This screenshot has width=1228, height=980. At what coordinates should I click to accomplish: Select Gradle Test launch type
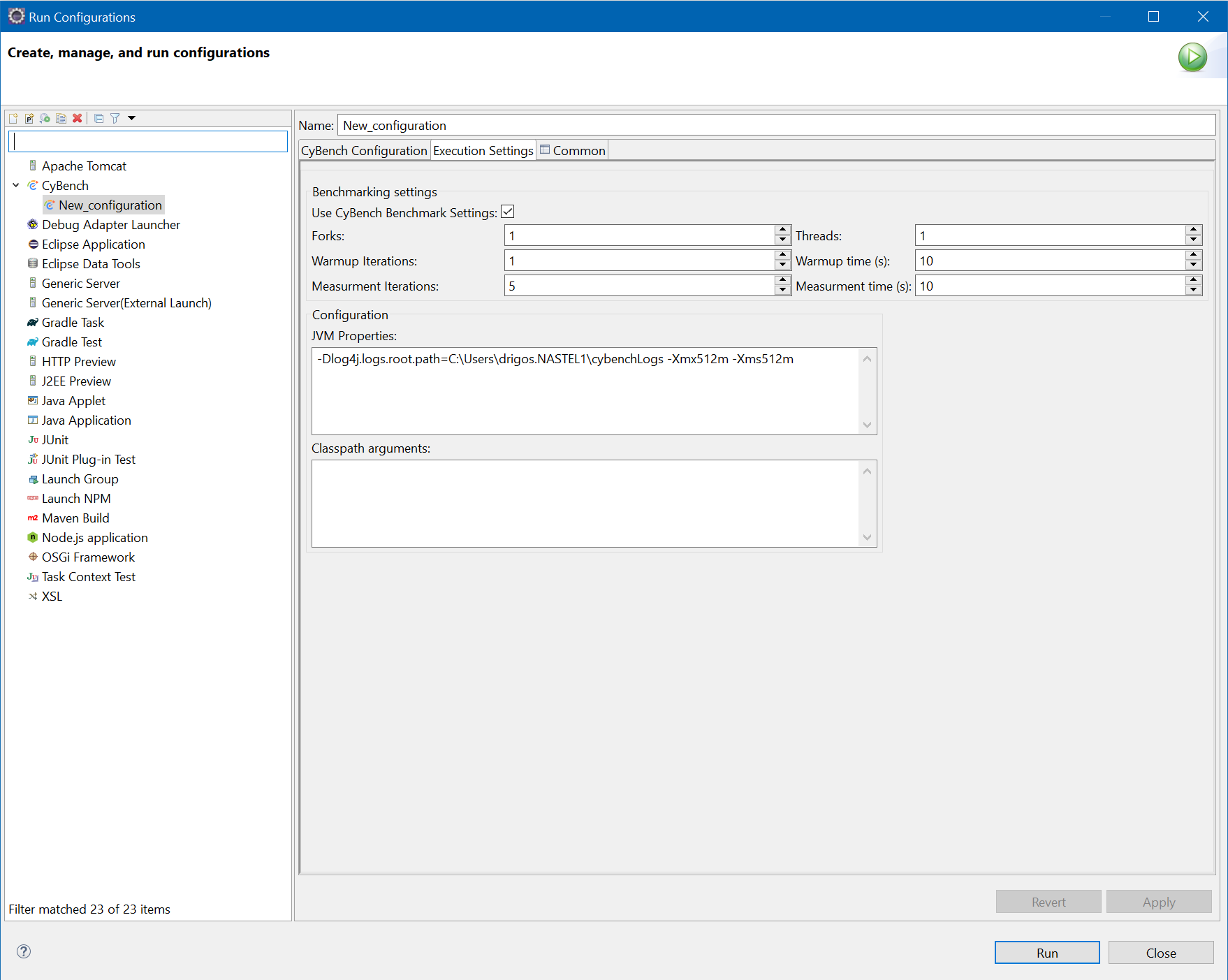point(72,342)
